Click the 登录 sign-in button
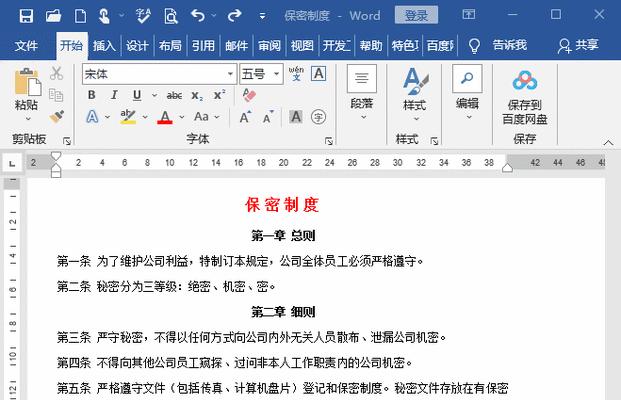The image size is (621, 400). click(x=416, y=15)
